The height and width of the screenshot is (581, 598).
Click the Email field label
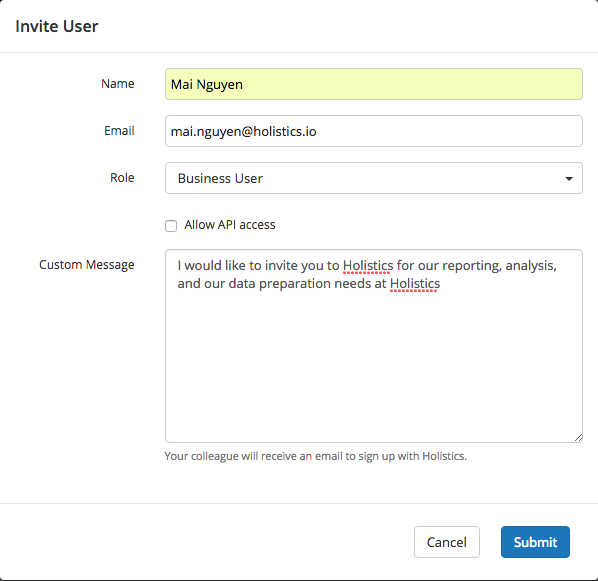[119, 130]
